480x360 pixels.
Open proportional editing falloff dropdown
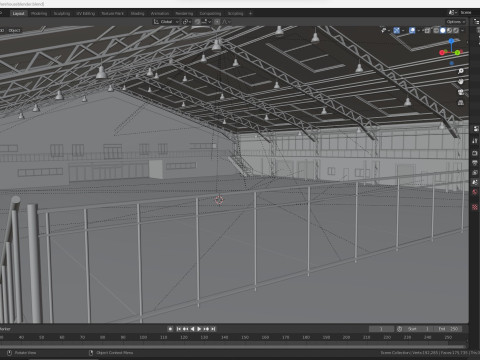point(226,22)
